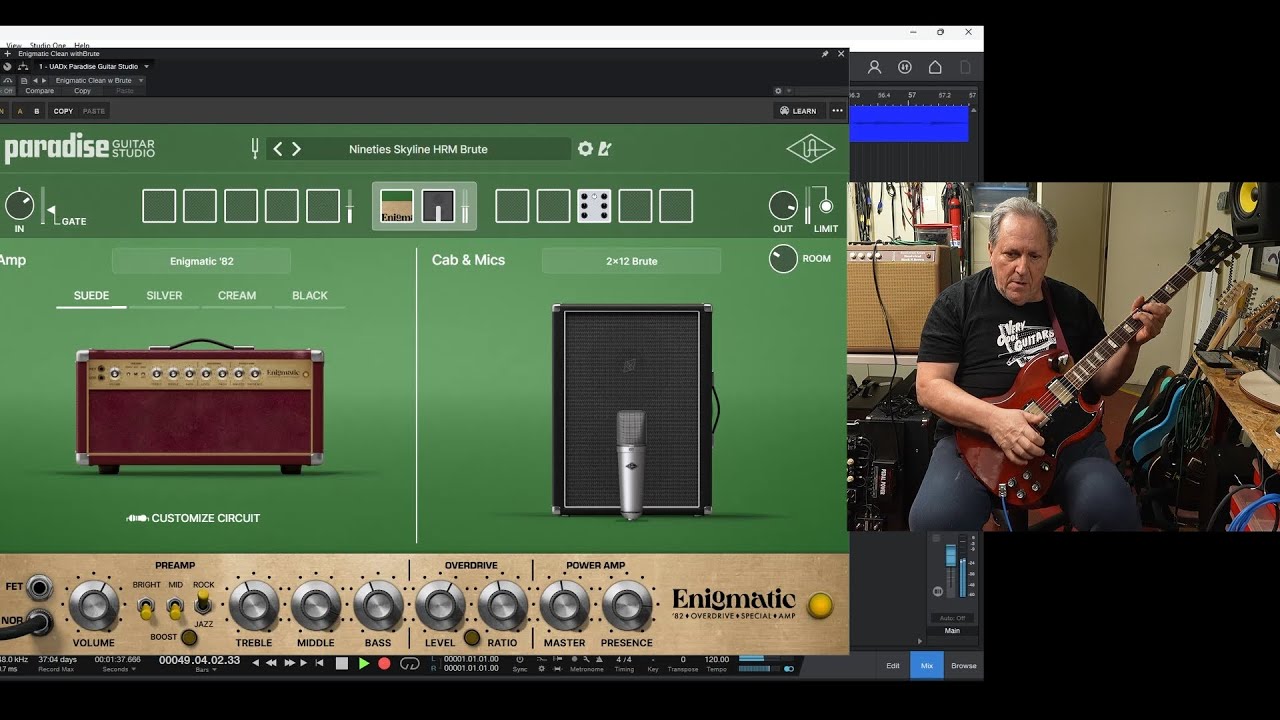Toggle the BOOST button on preamp
1280x720 pixels.
click(x=188, y=637)
